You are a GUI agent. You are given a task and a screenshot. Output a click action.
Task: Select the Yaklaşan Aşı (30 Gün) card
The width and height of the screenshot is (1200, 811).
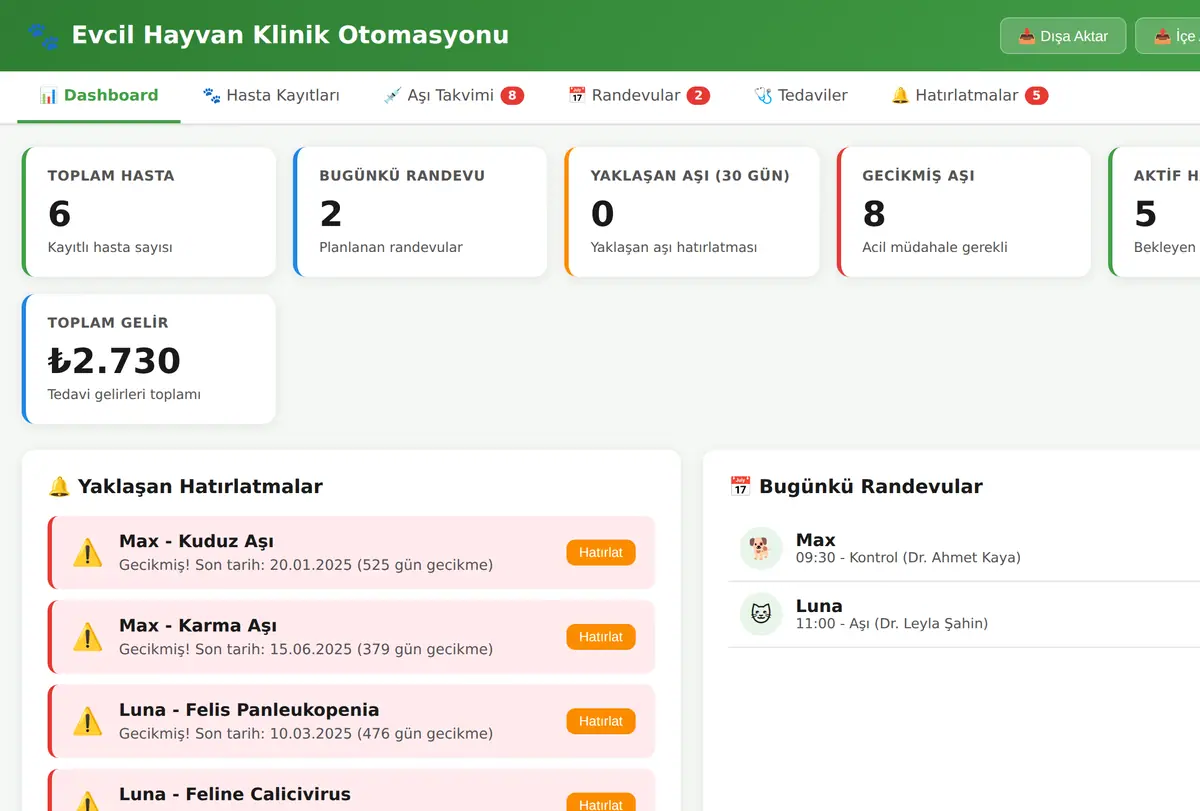[x=692, y=212]
